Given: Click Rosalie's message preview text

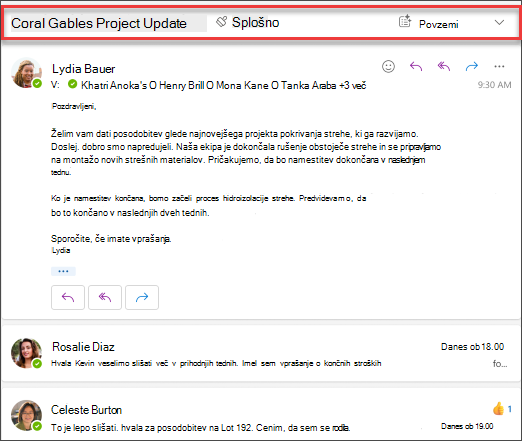Looking at the screenshot, I should tap(216, 363).
